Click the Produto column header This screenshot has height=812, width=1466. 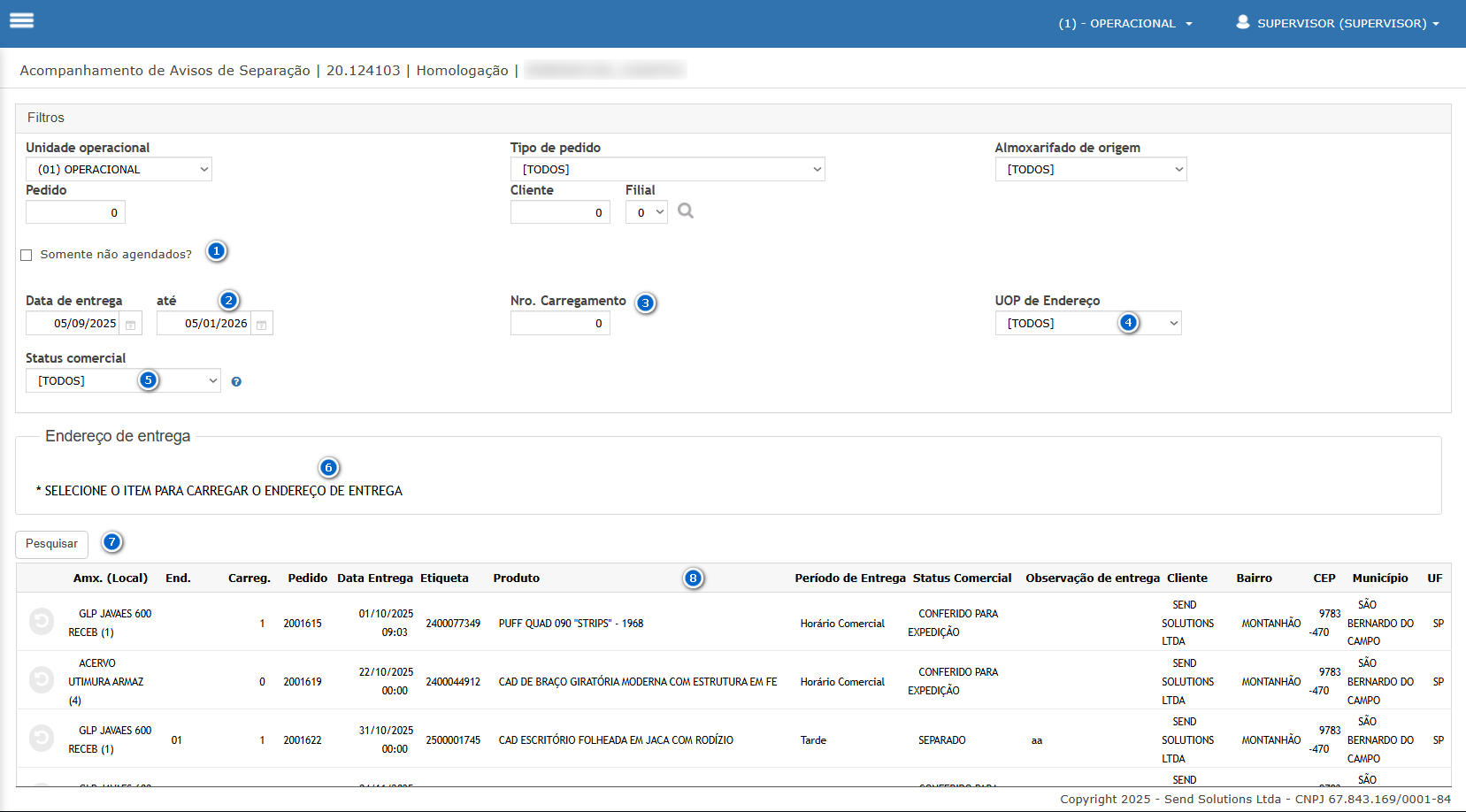coord(516,578)
